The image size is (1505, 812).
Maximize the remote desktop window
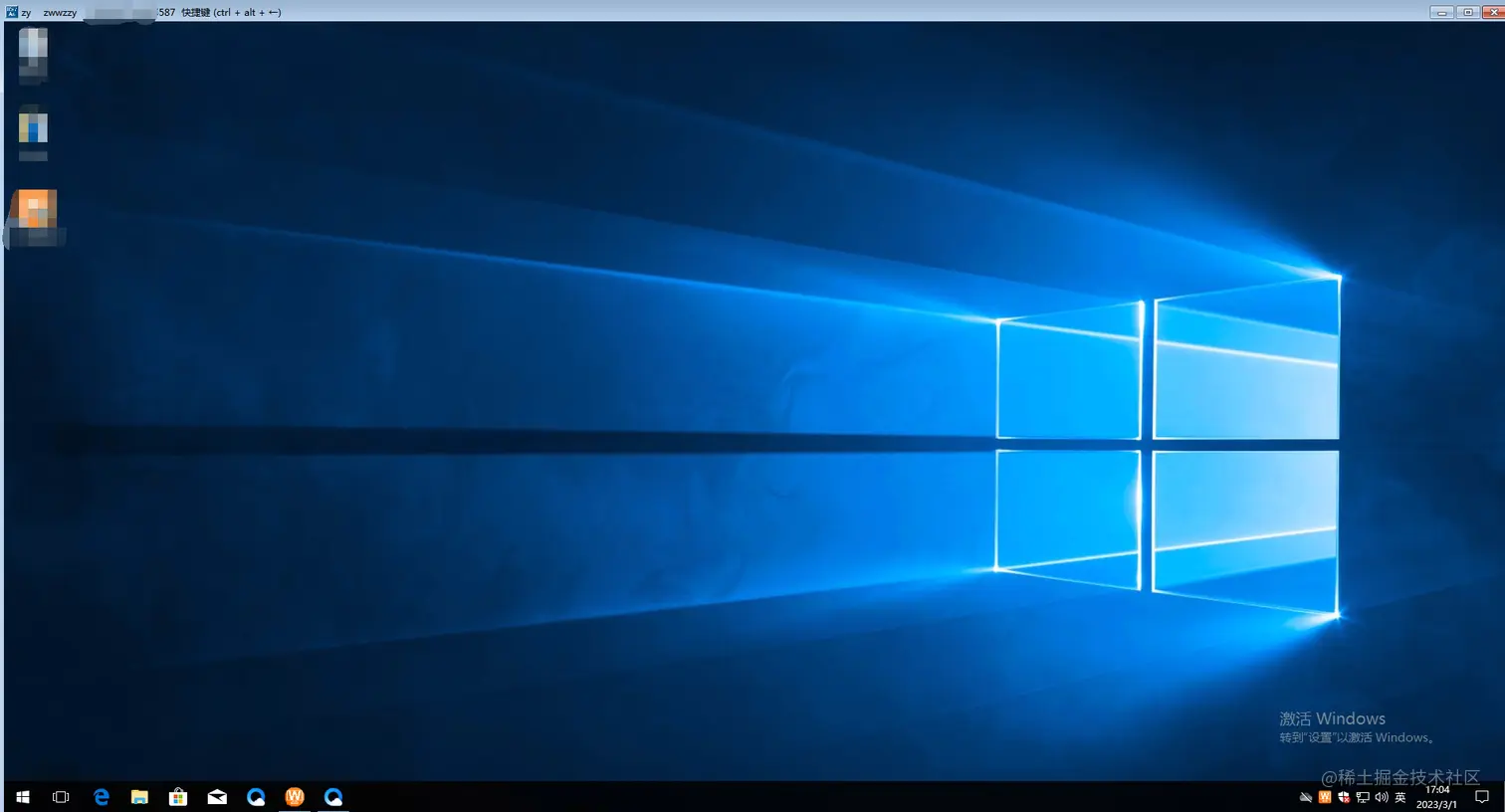coord(1467,12)
